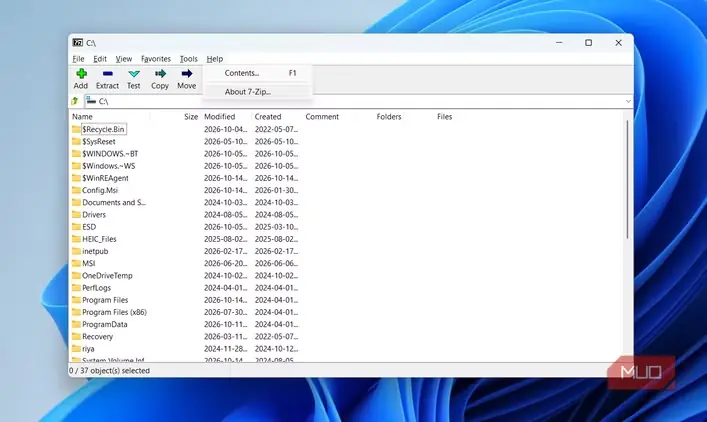The width and height of the screenshot is (707, 422).
Task: Maximize the 7-Zip window
Action: [588, 42]
